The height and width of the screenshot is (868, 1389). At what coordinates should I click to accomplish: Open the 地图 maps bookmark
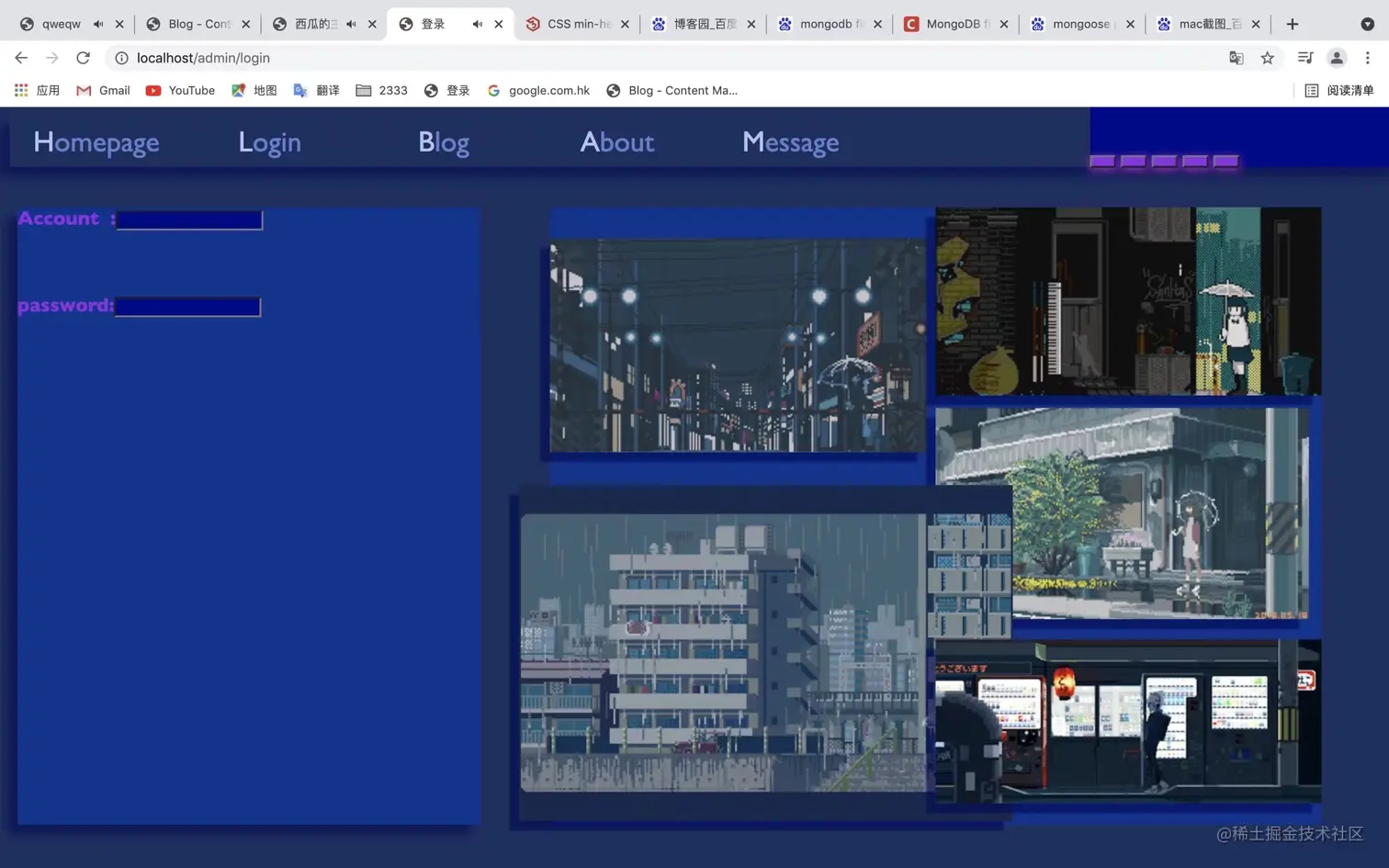[254, 90]
